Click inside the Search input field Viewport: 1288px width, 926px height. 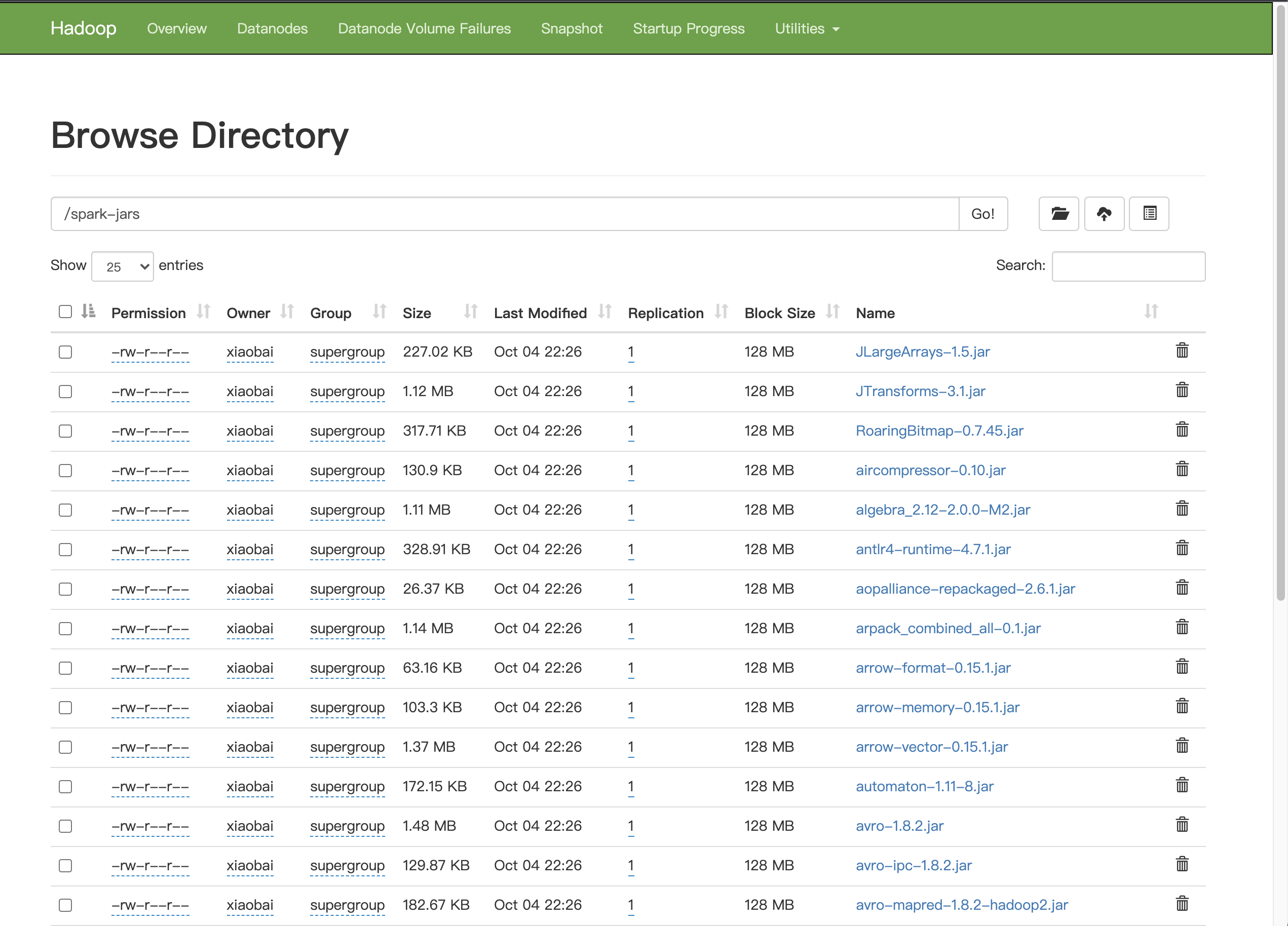point(1128,266)
